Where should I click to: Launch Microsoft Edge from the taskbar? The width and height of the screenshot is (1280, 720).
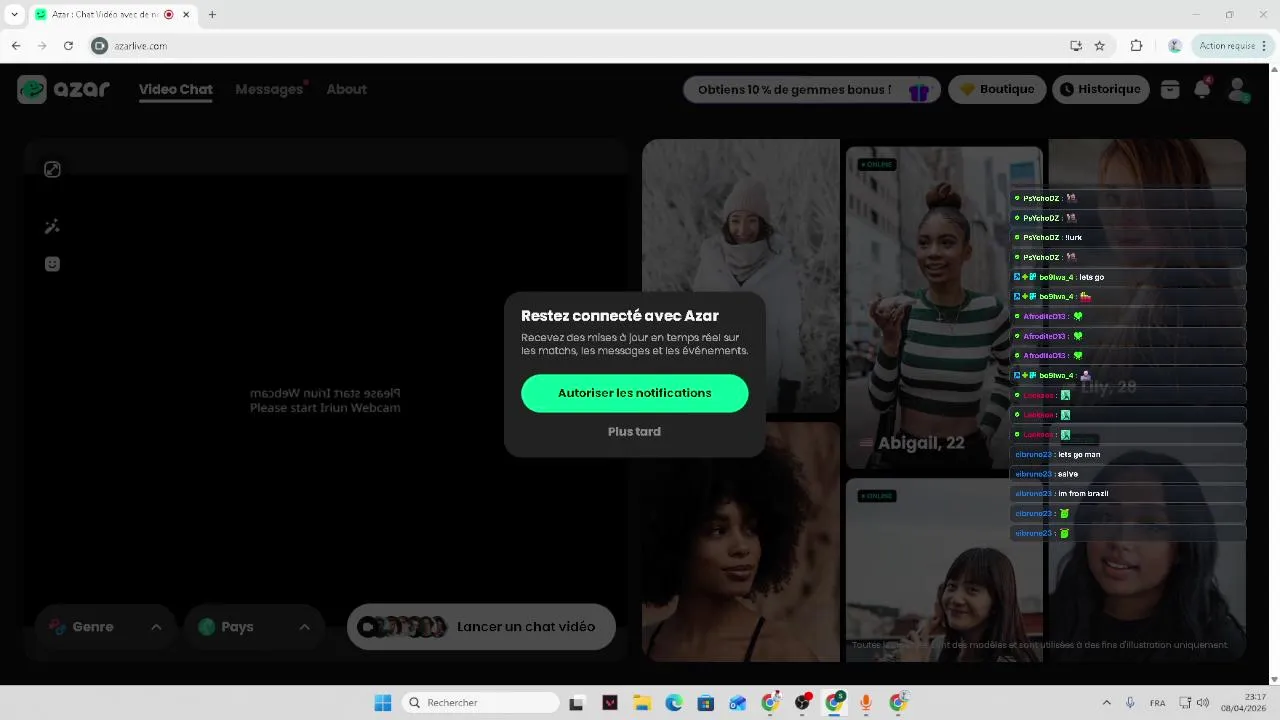pos(673,703)
